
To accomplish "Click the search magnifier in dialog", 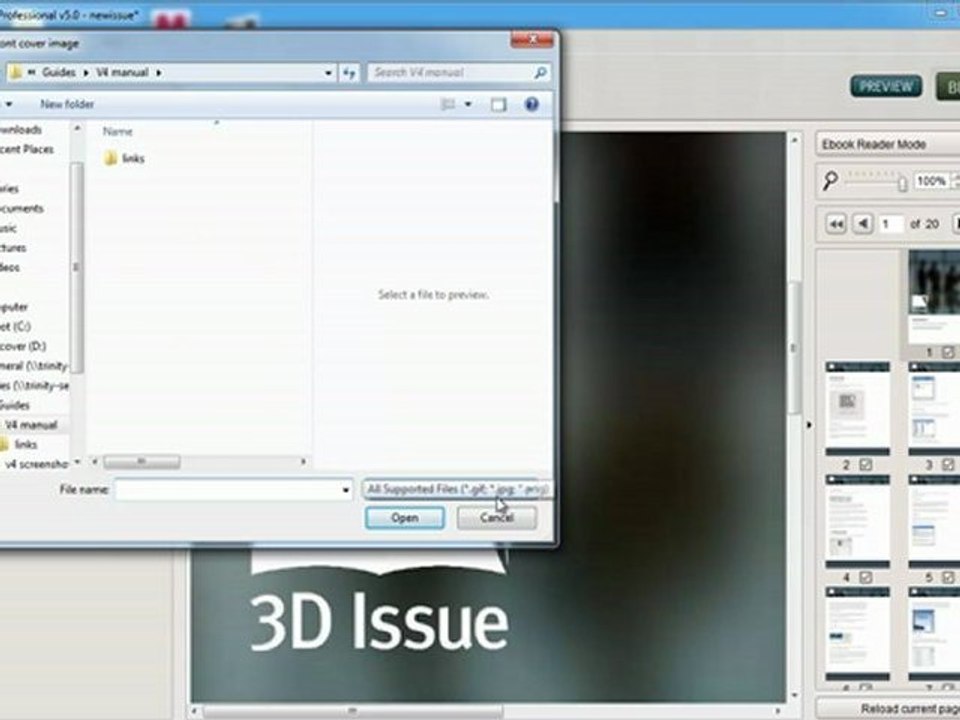I will [x=540, y=73].
